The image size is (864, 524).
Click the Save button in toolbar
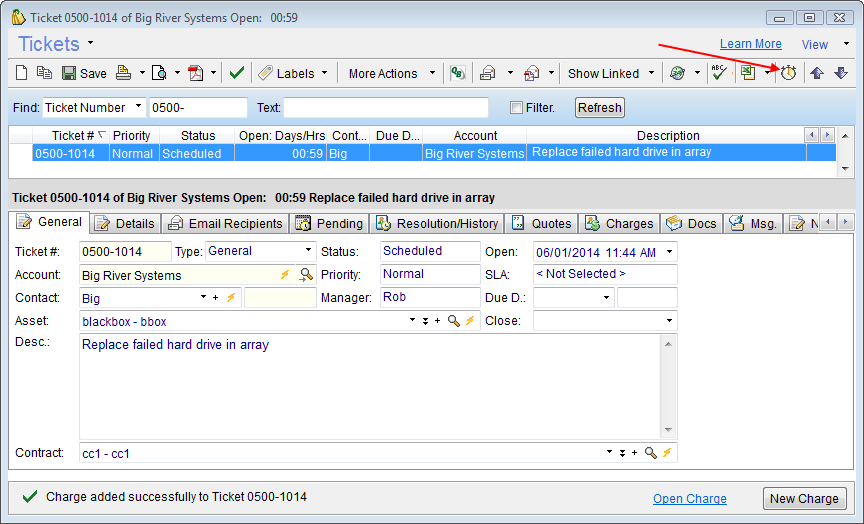pyautogui.click(x=84, y=73)
